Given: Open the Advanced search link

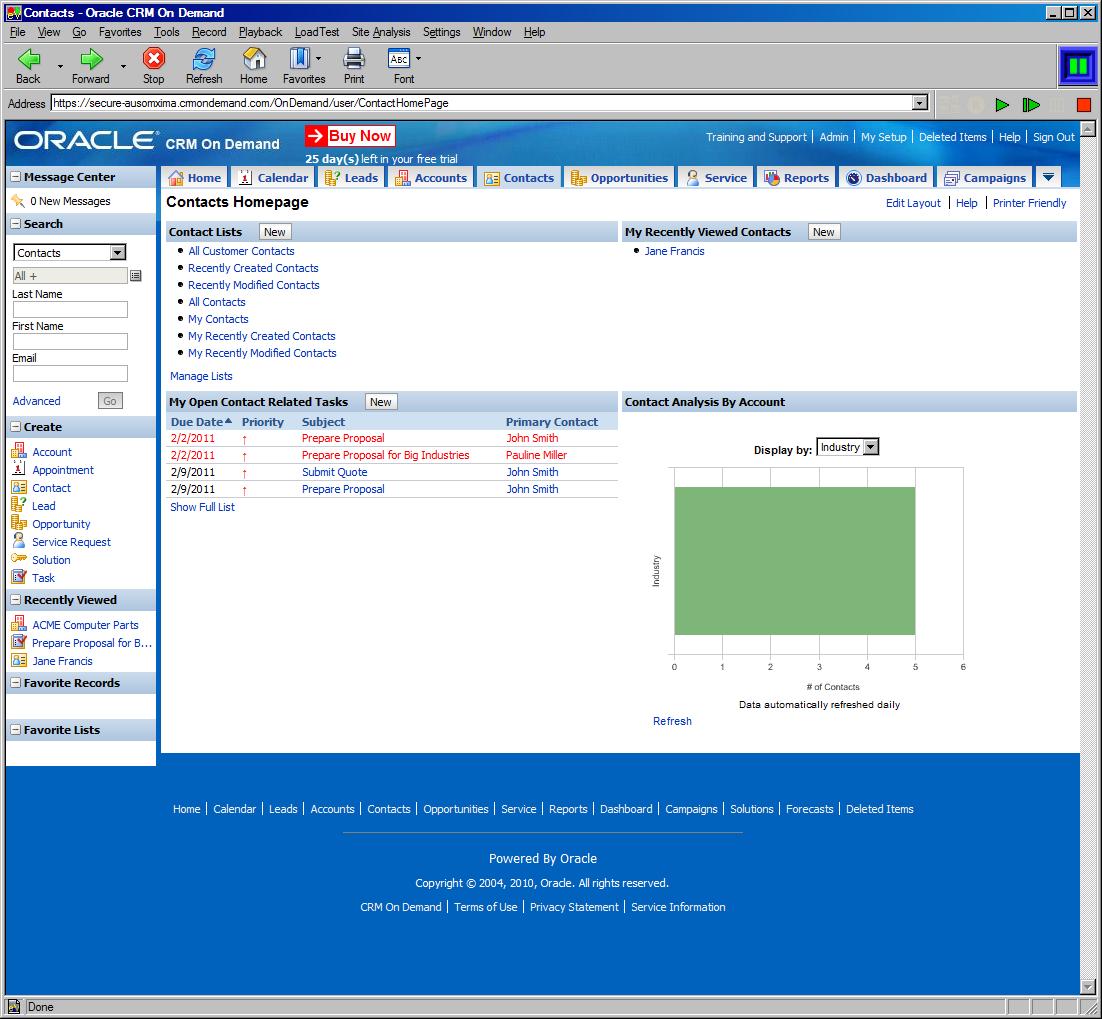Looking at the screenshot, I should click(37, 401).
